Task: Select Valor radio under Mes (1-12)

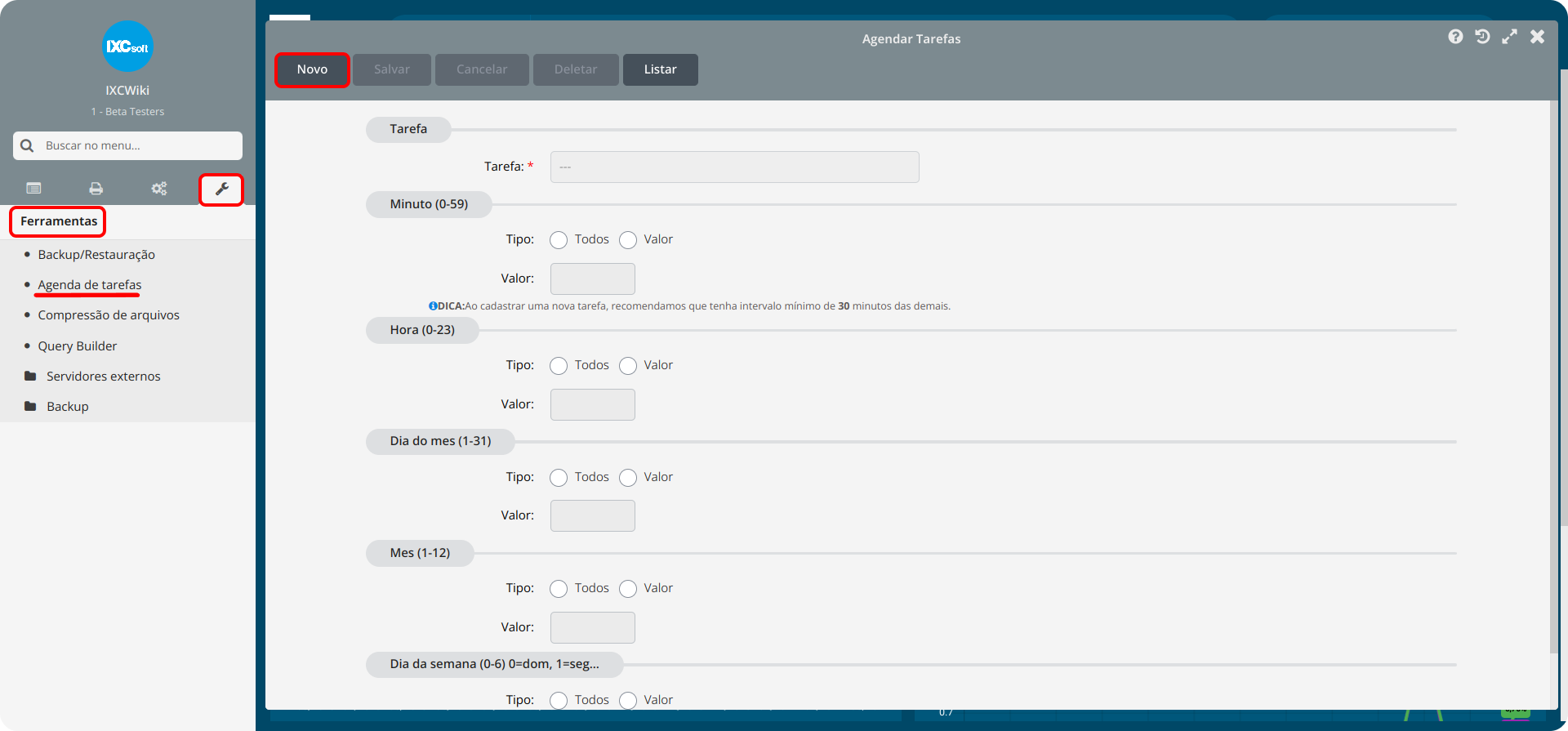Action: [628, 589]
